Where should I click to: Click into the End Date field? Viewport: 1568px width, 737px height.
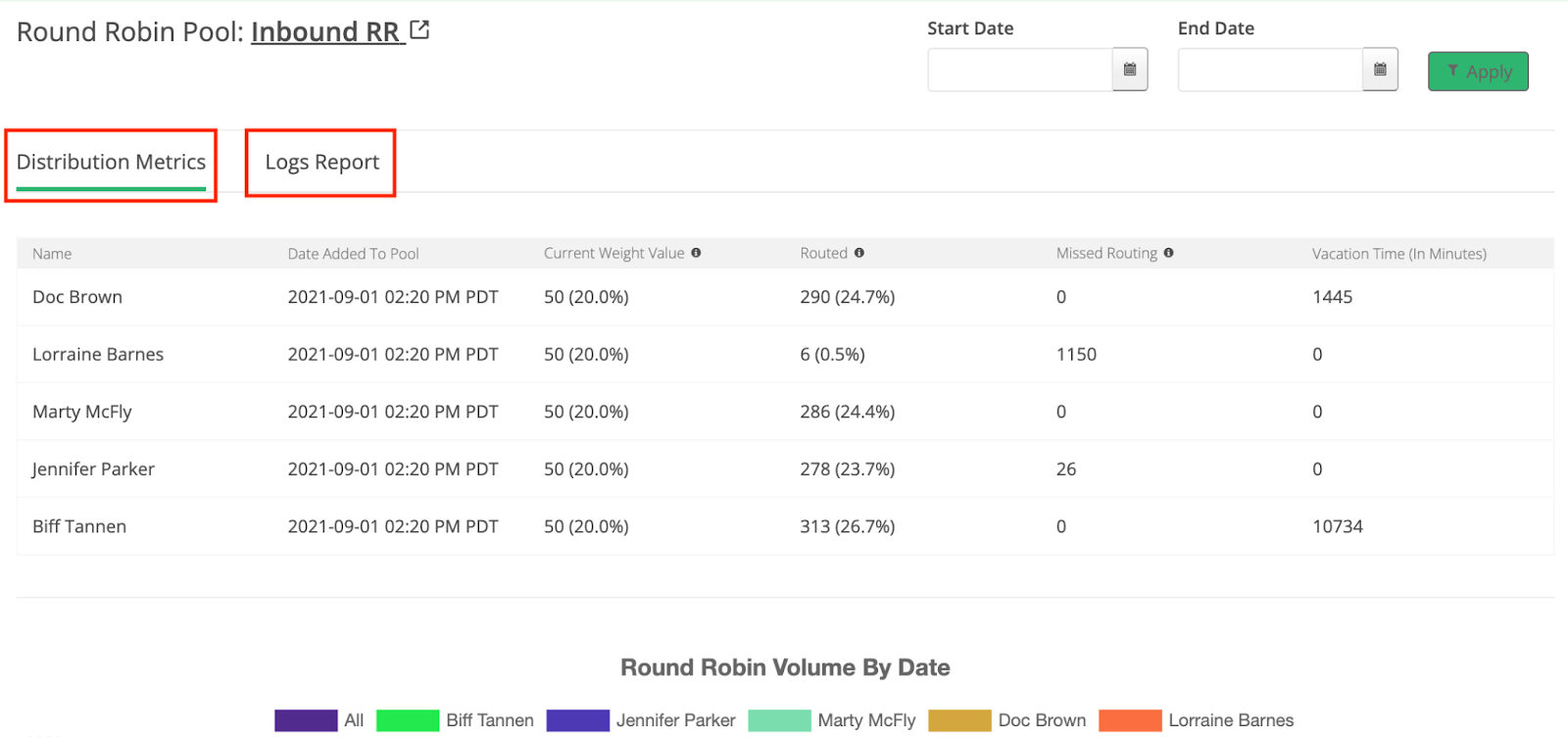click(x=1269, y=70)
